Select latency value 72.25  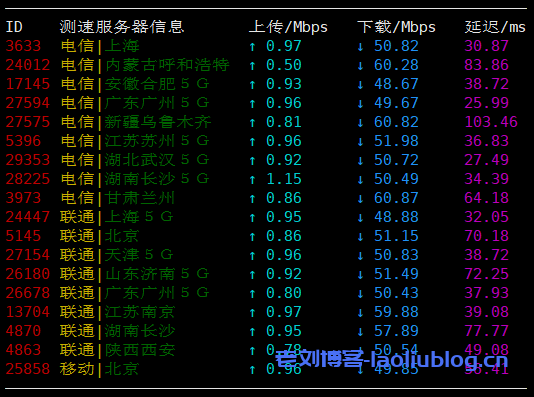487,274
